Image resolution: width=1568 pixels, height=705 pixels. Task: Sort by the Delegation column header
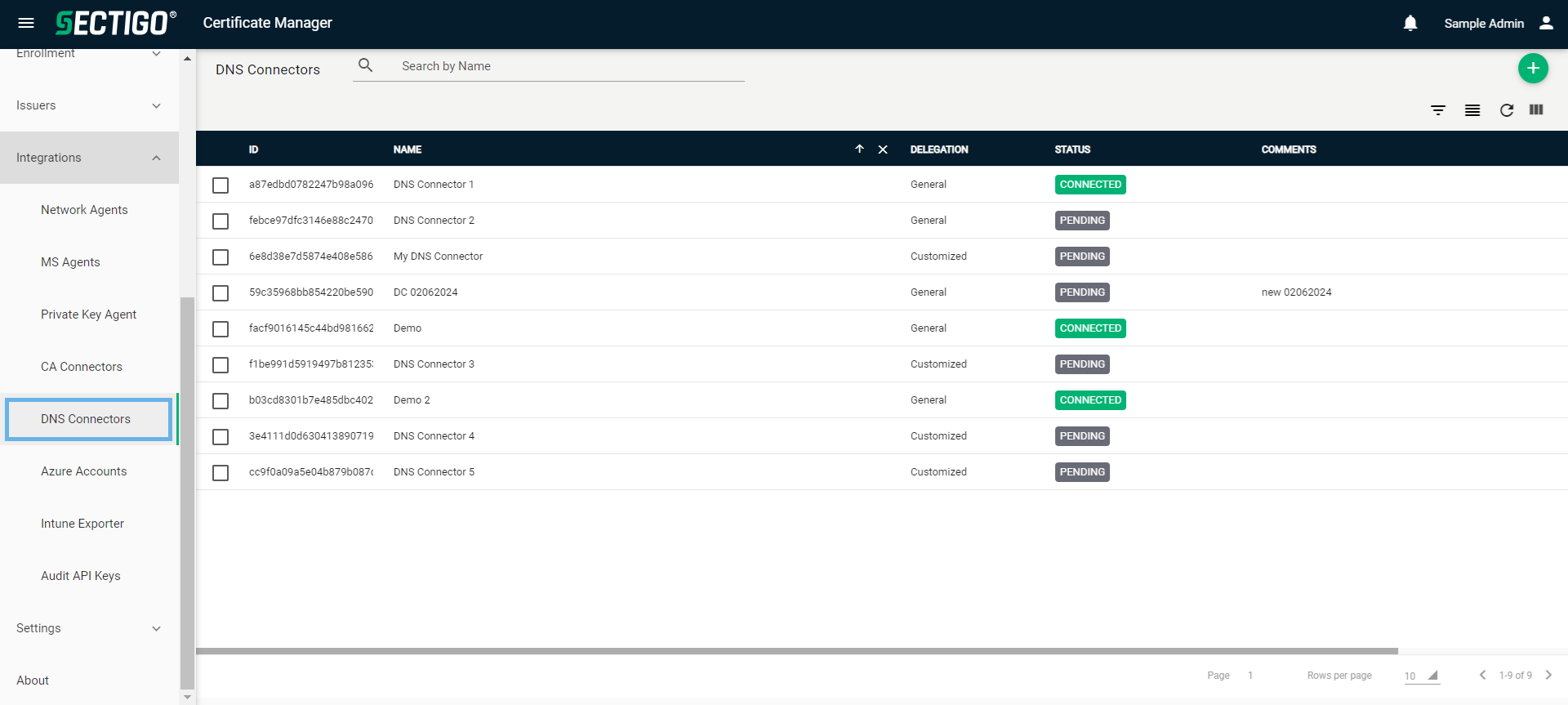click(939, 149)
